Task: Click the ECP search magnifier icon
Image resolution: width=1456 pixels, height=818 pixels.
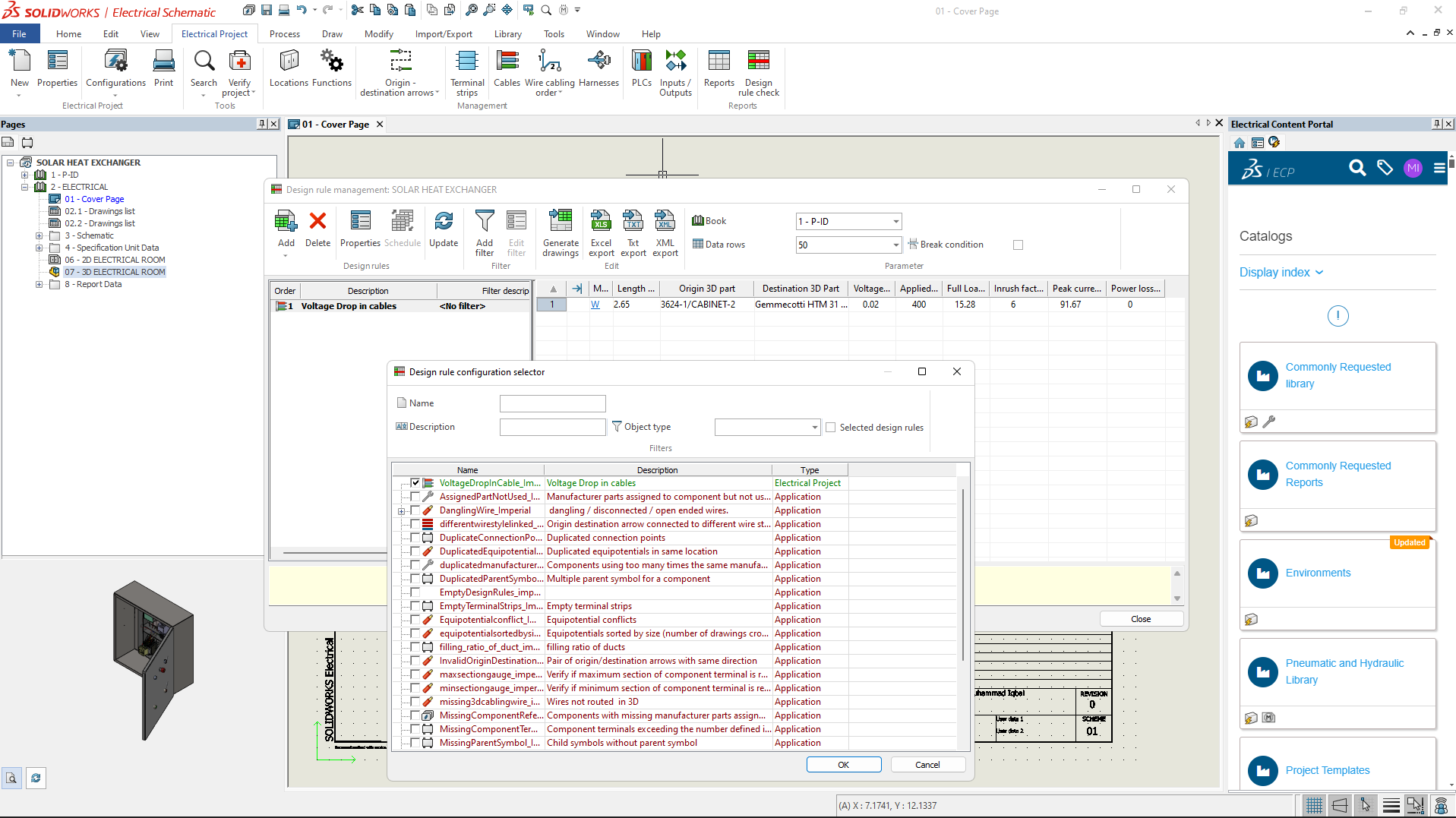Action: (x=1357, y=168)
